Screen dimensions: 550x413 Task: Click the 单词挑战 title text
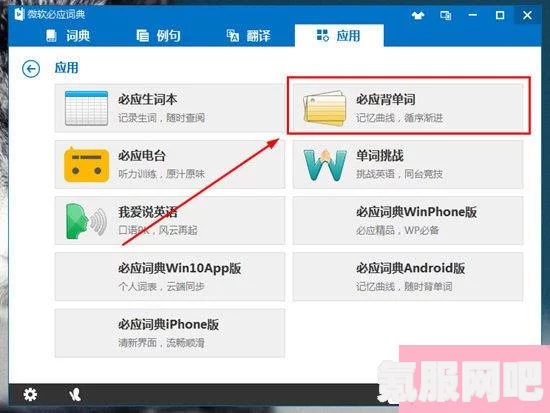(x=380, y=156)
